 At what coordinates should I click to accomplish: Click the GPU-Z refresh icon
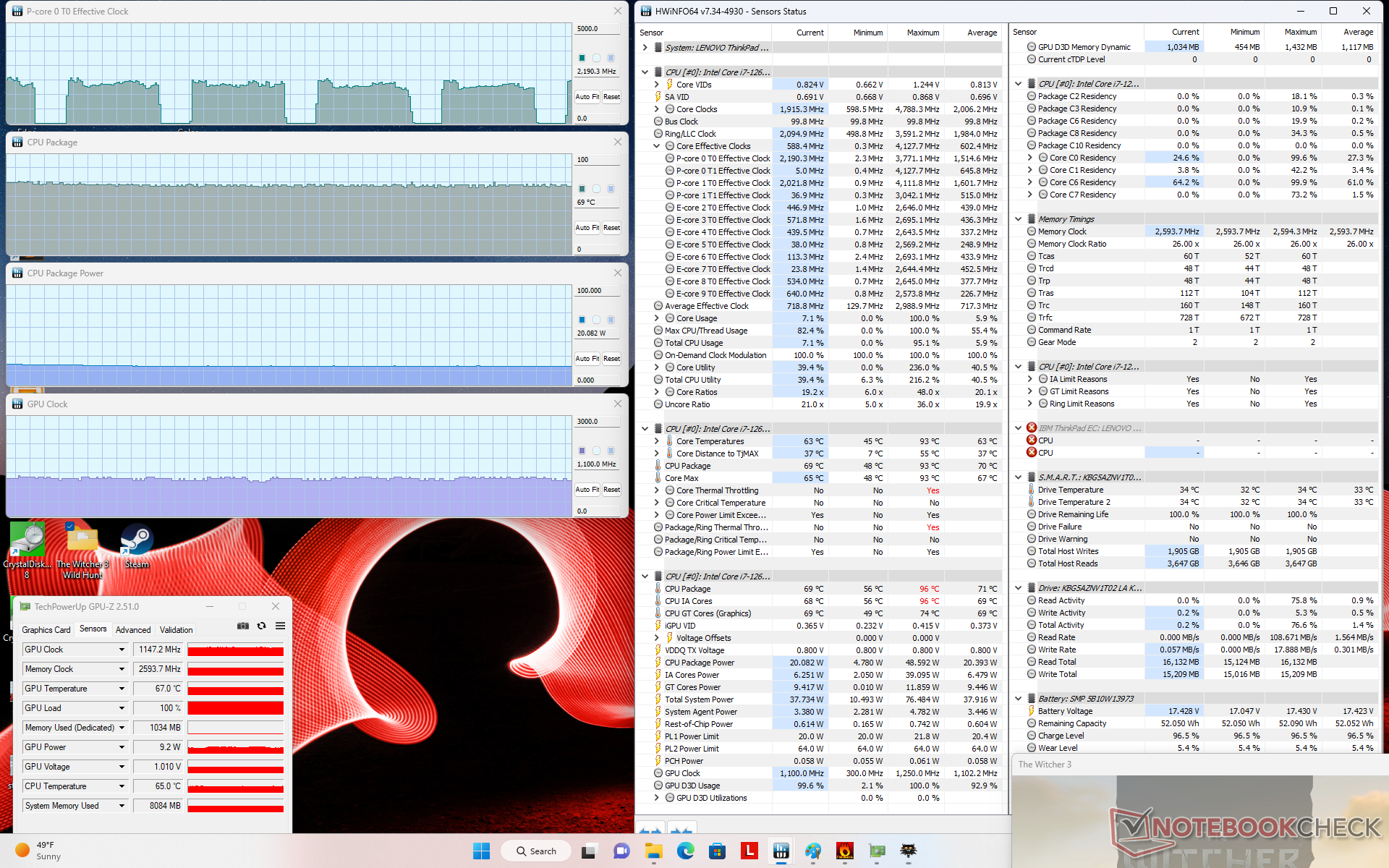(x=261, y=626)
